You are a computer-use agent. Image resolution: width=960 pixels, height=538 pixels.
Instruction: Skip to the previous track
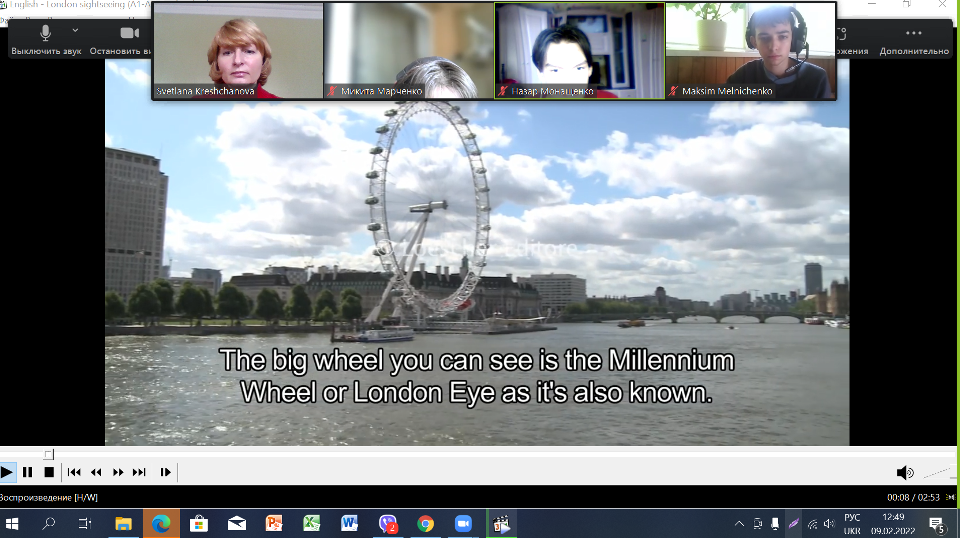coord(74,472)
